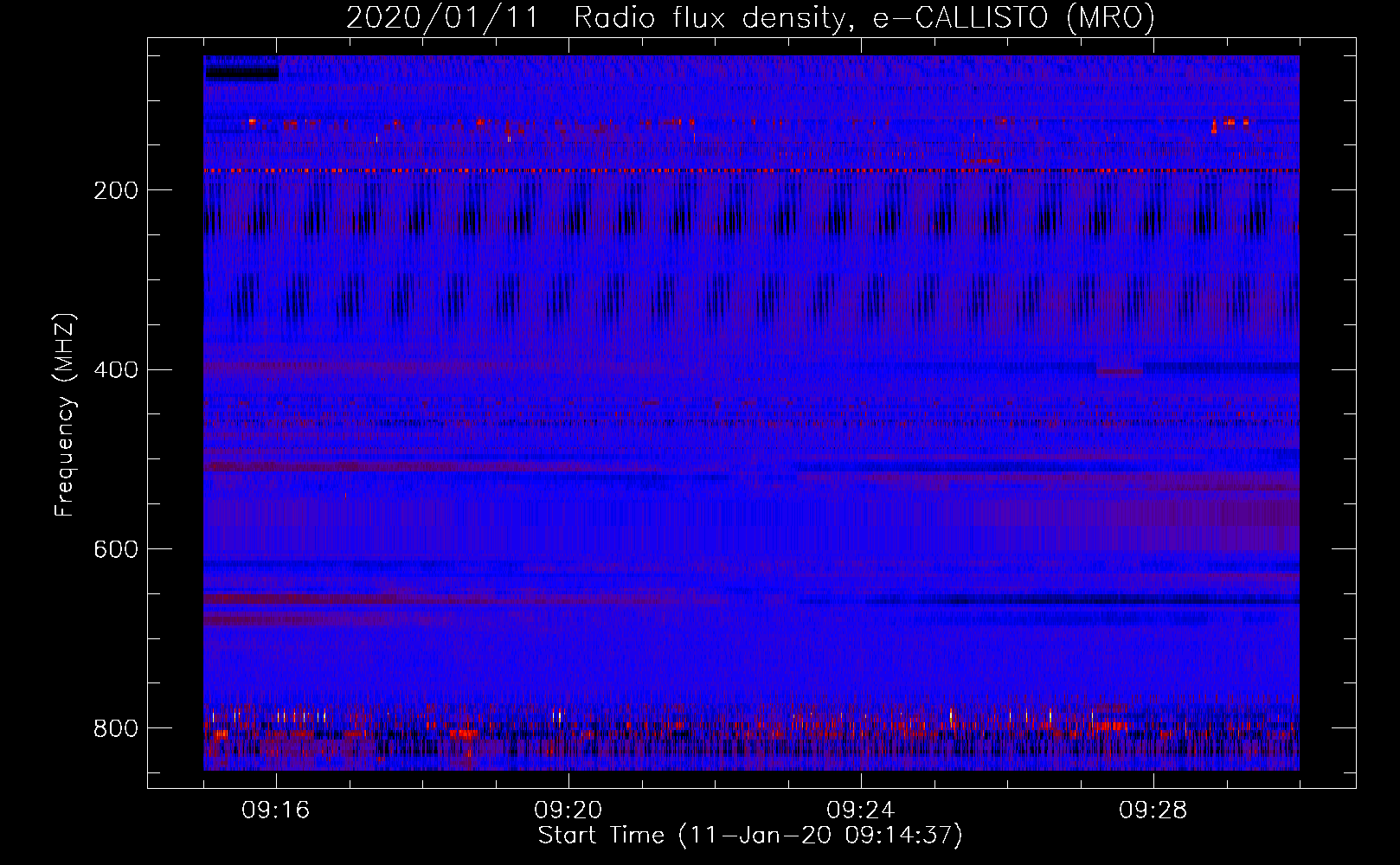This screenshot has height=865, width=1400.
Task: Select the 400 frequency tick label
Action: (116, 370)
